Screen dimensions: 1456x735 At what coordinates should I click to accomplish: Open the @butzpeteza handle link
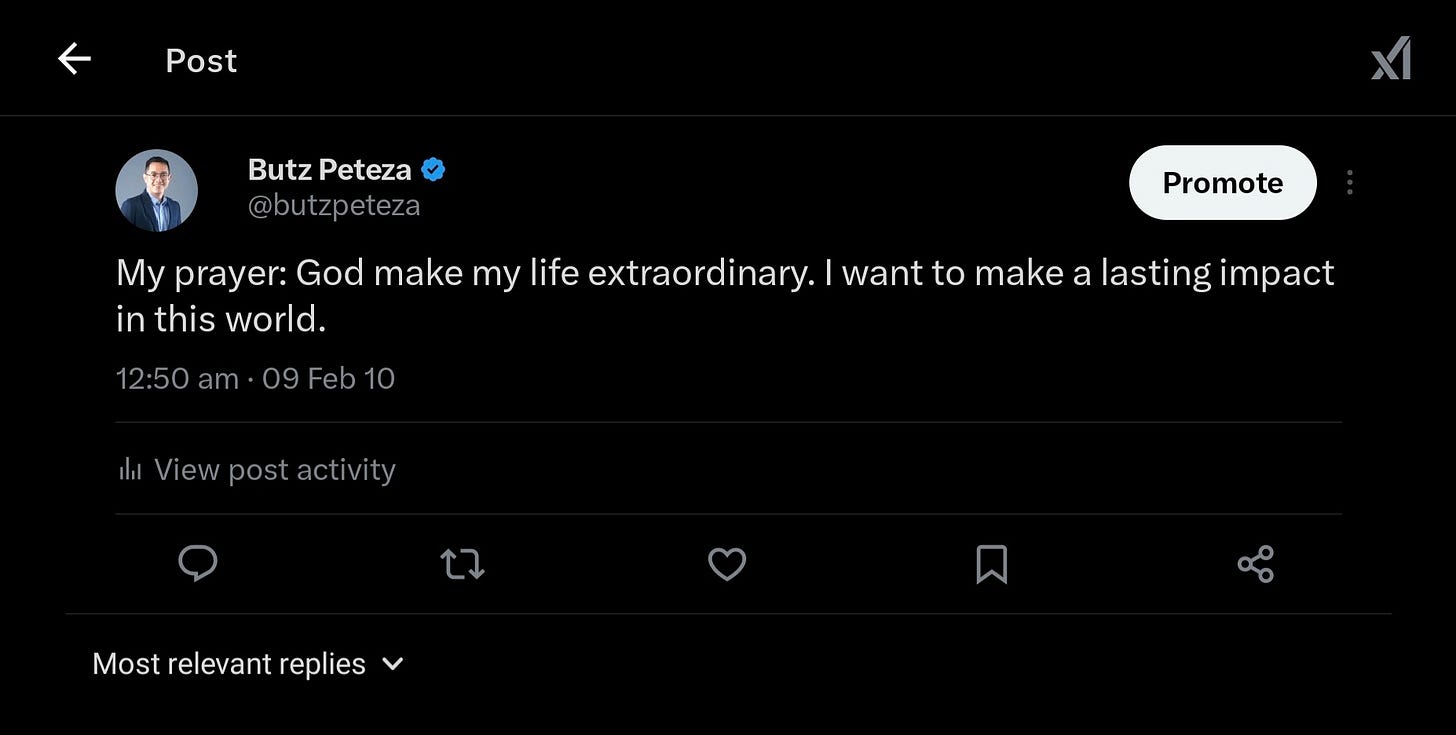334,206
